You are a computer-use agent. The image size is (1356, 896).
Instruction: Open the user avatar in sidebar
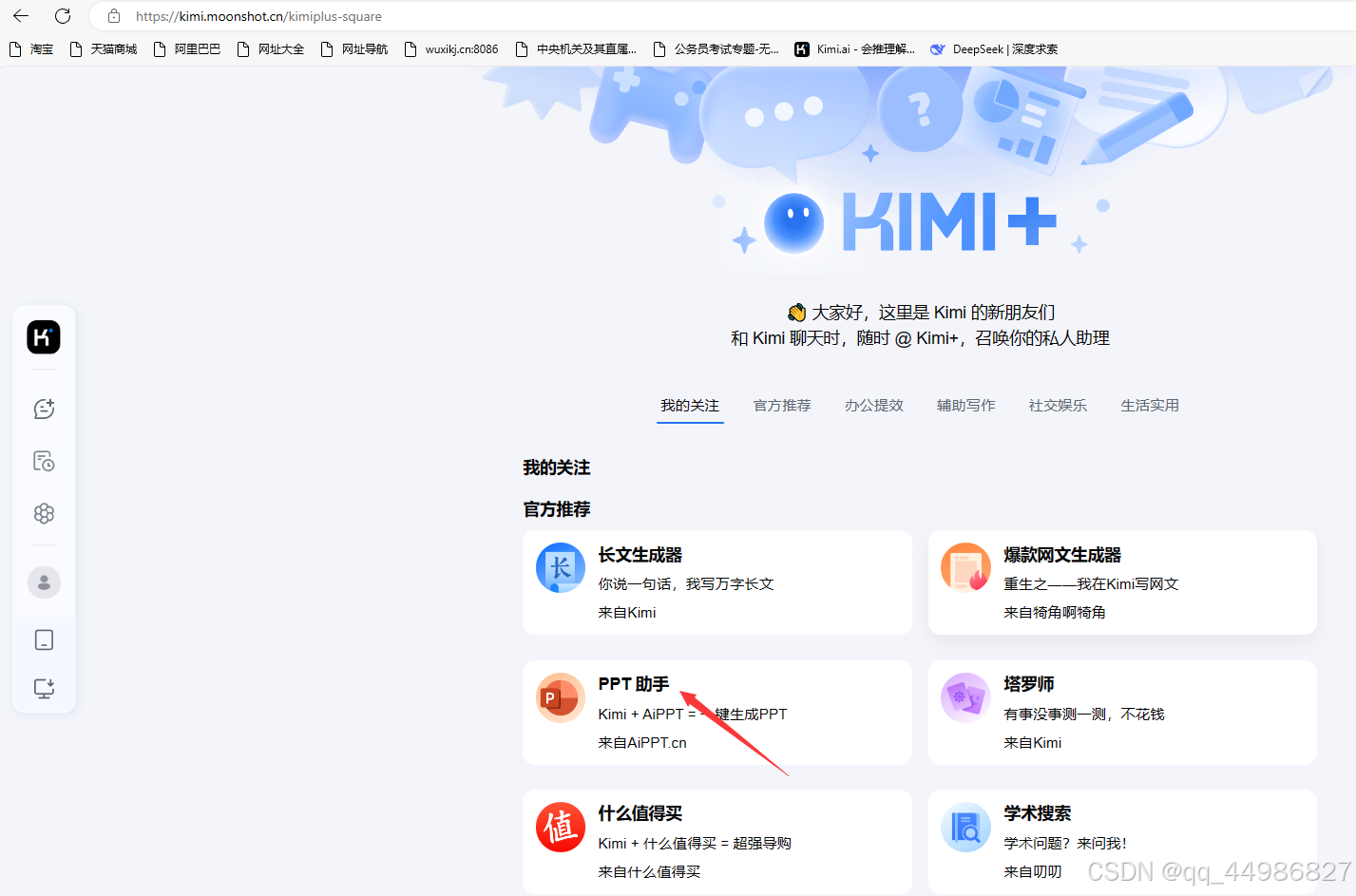click(44, 582)
